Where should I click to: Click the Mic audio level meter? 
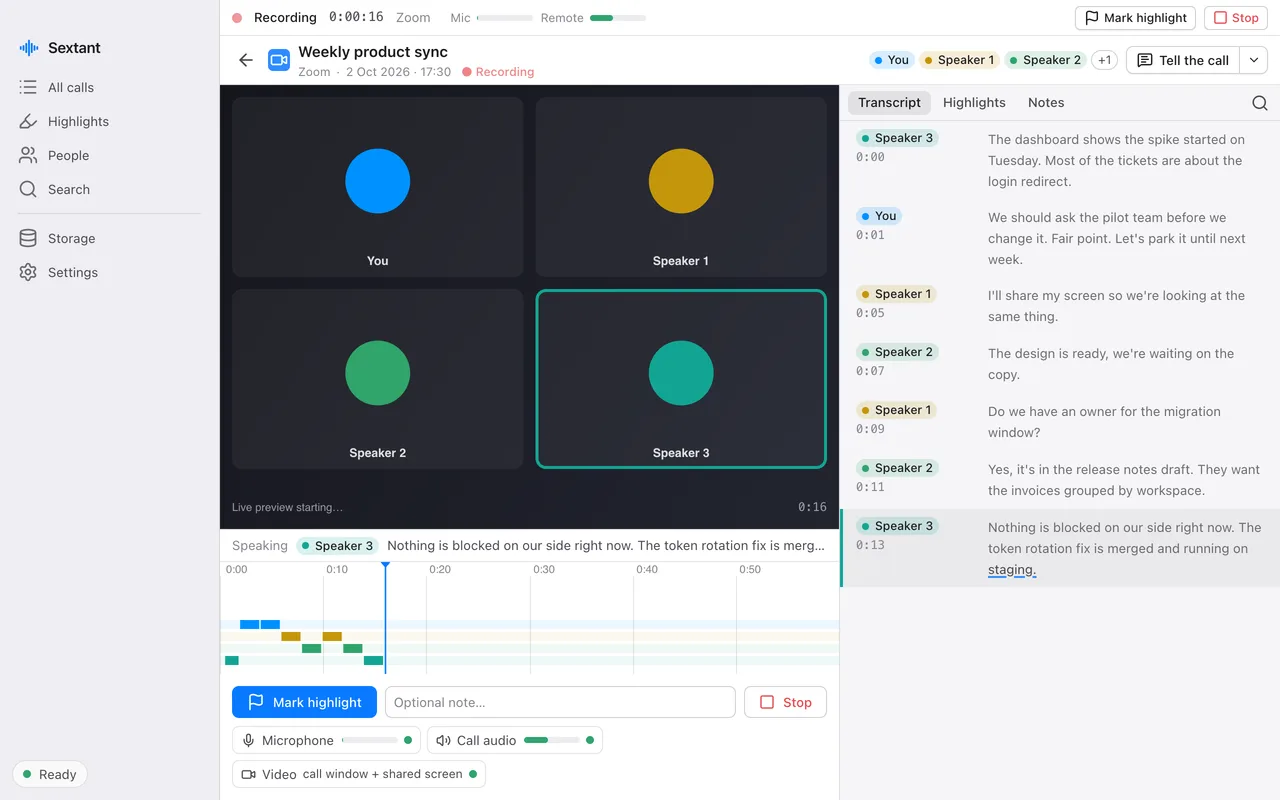[505, 18]
